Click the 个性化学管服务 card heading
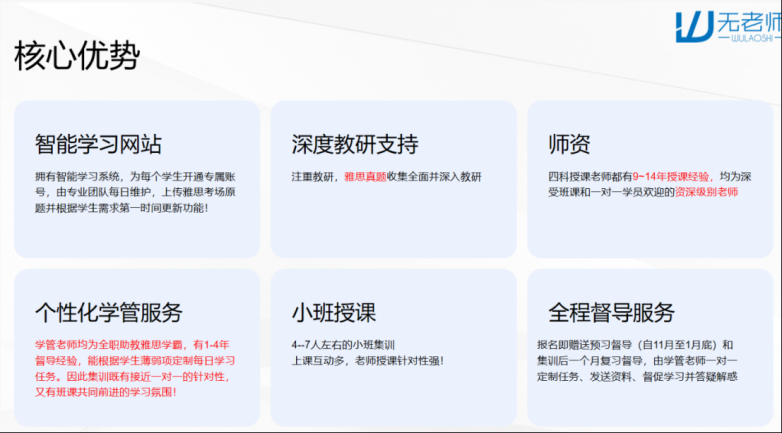Viewport: 782px width, 433px height. (109, 312)
